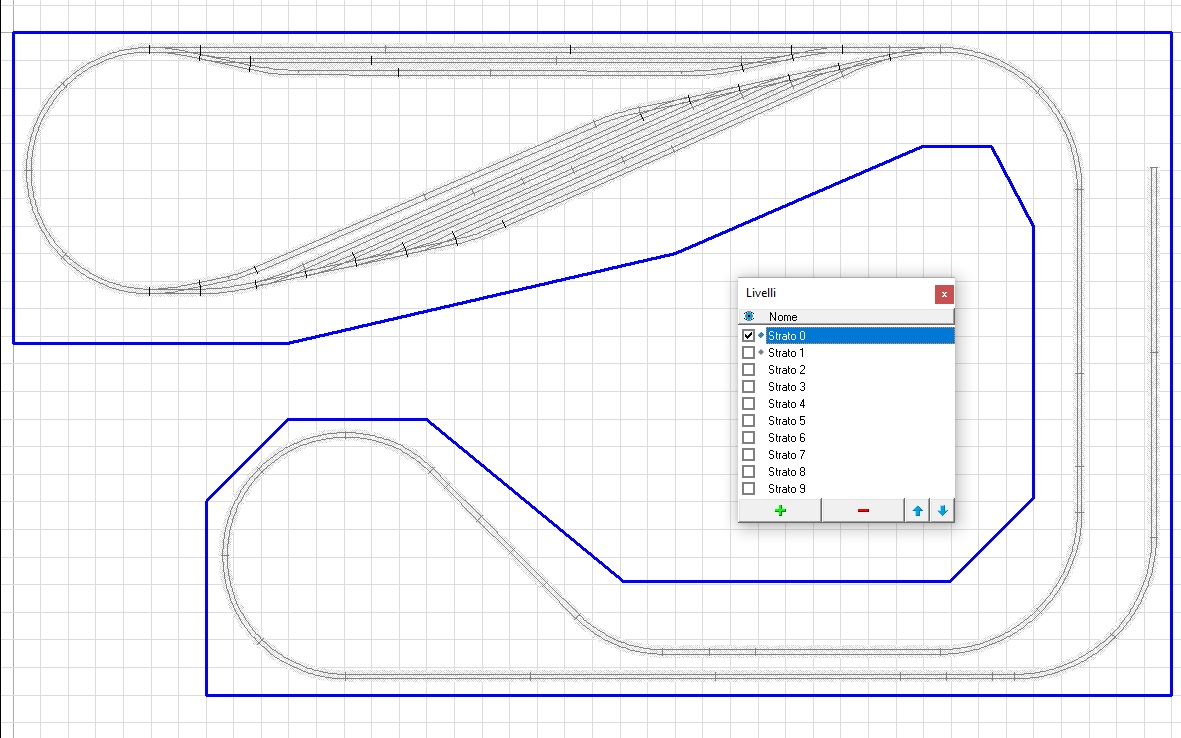1181x738 pixels.
Task: Show layer Strato 2 via its checkbox
Action: [x=748, y=370]
